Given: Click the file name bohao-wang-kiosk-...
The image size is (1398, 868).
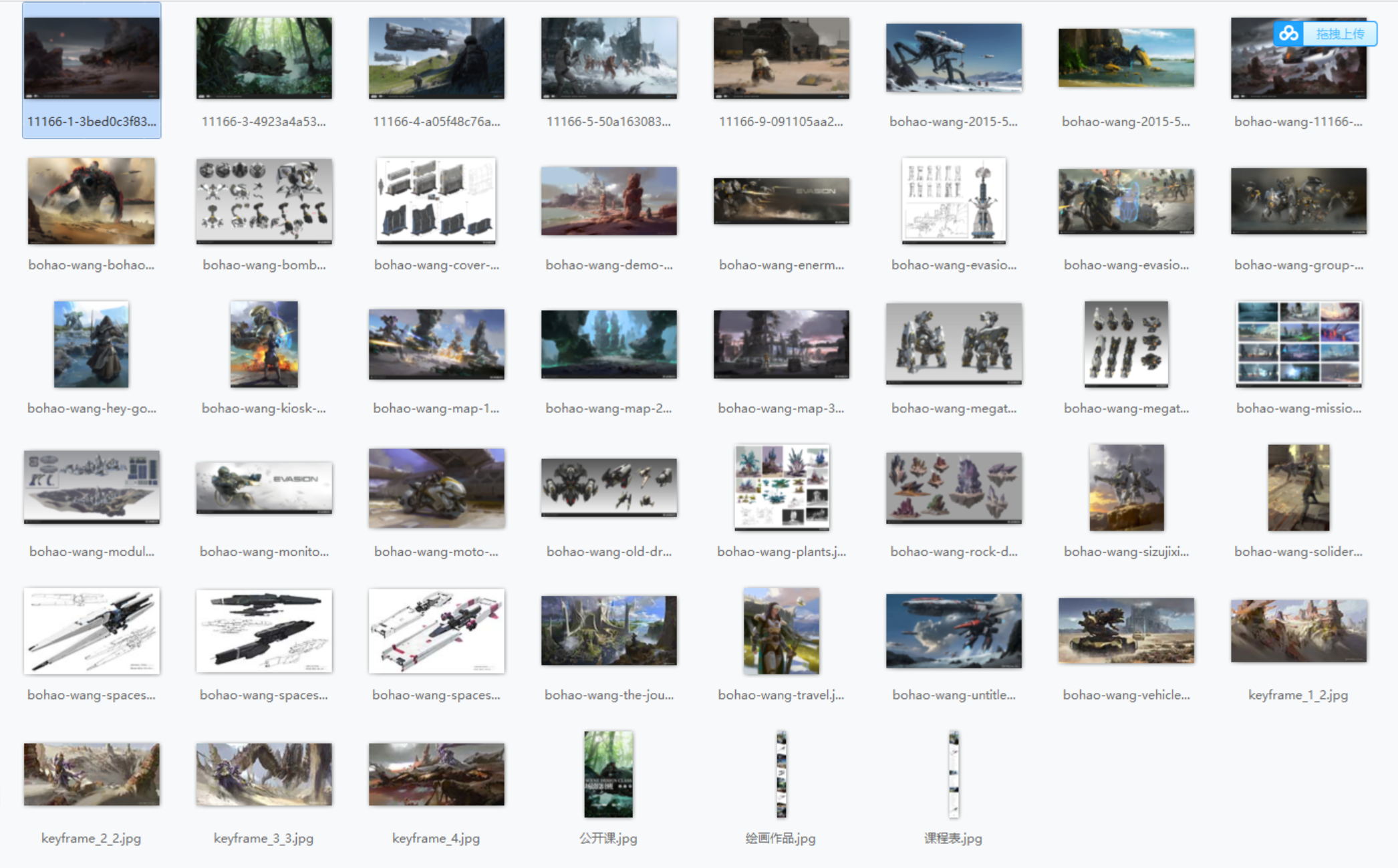Looking at the screenshot, I should tap(264, 408).
